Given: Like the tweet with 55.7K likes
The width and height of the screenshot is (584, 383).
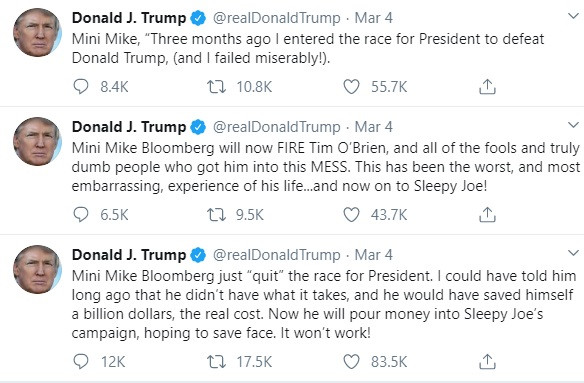Looking at the screenshot, I should click(351, 87).
